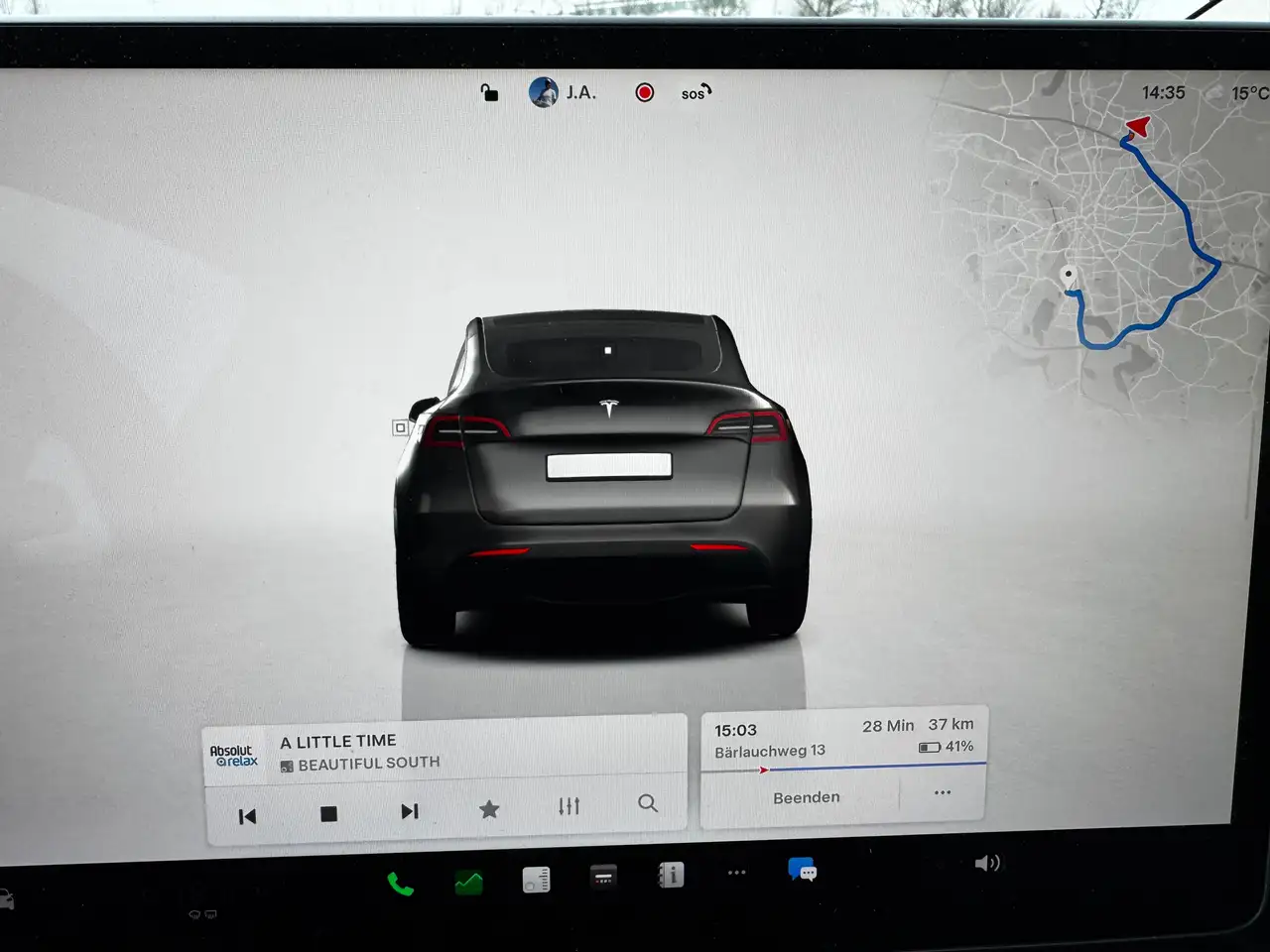
Task: Open the audio equalizer settings
Action: (x=569, y=806)
